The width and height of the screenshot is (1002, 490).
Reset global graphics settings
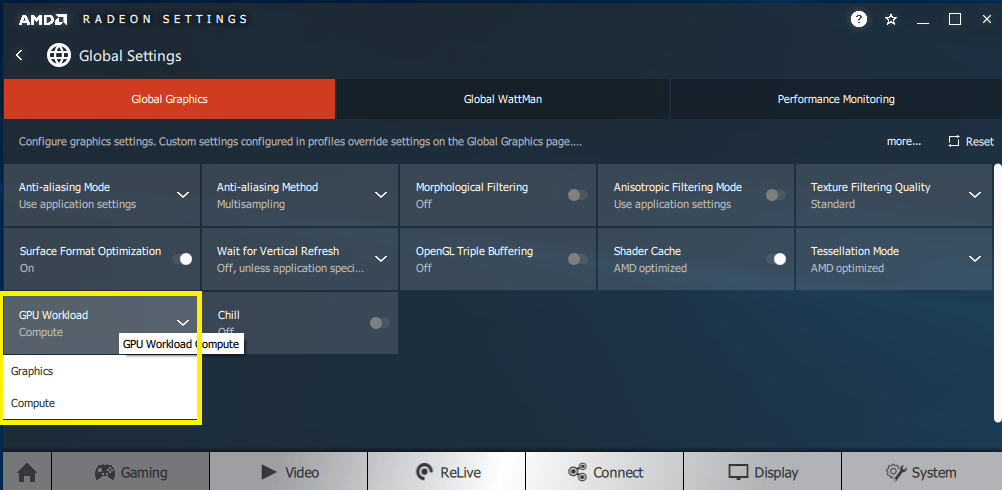coord(971,141)
